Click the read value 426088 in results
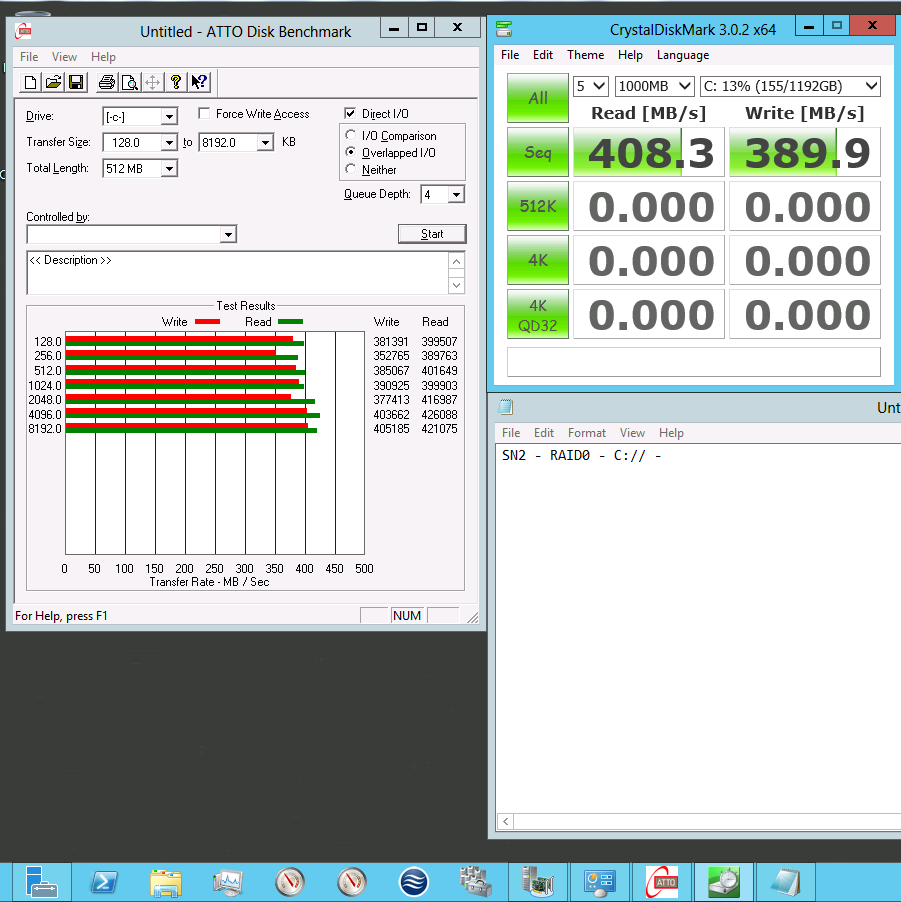Image resolution: width=901 pixels, height=902 pixels. 439,414
